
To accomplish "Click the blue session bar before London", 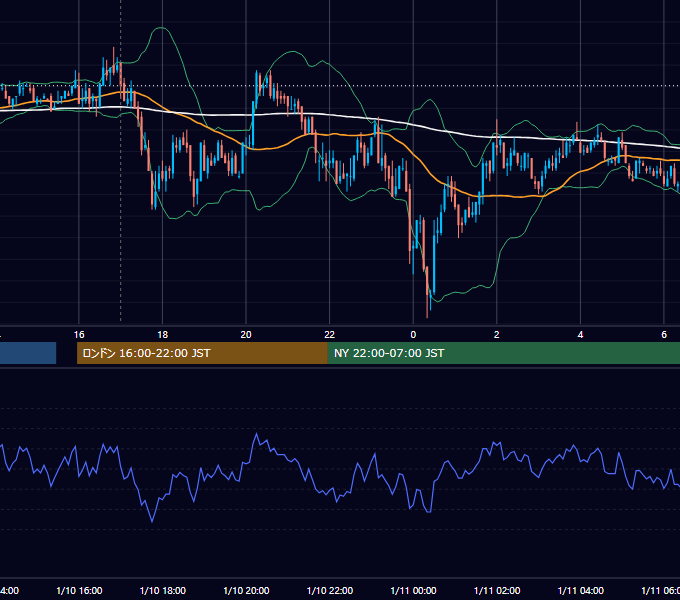I will tap(28, 353).
